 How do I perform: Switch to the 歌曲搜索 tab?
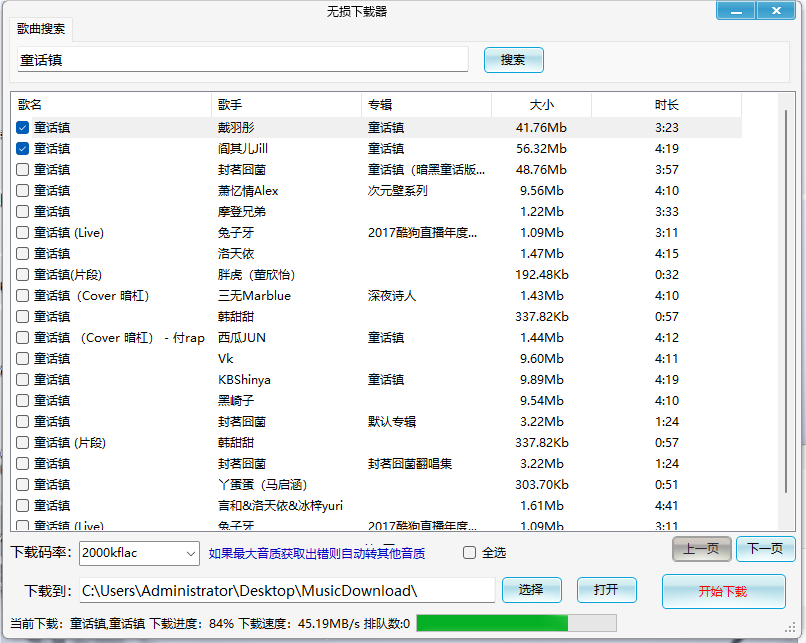click(x=42, y=30)
